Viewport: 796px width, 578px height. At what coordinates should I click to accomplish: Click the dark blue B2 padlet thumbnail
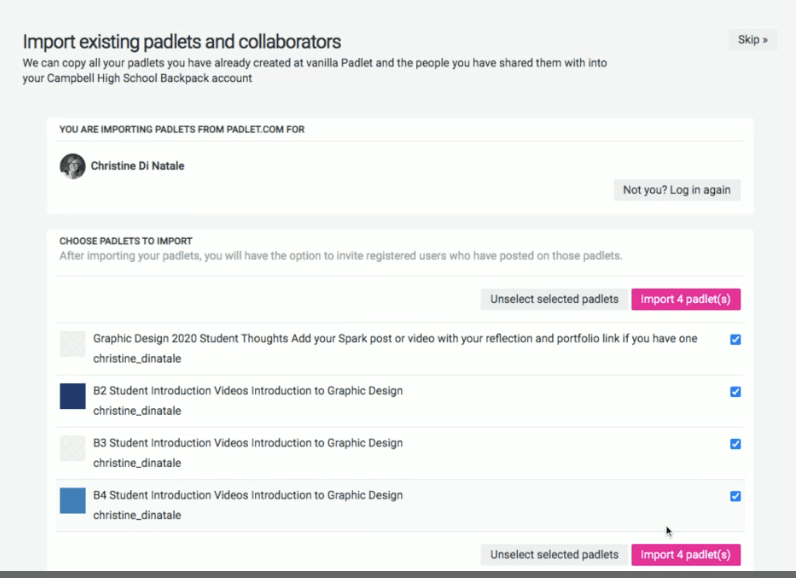click(x=73, y=396)
